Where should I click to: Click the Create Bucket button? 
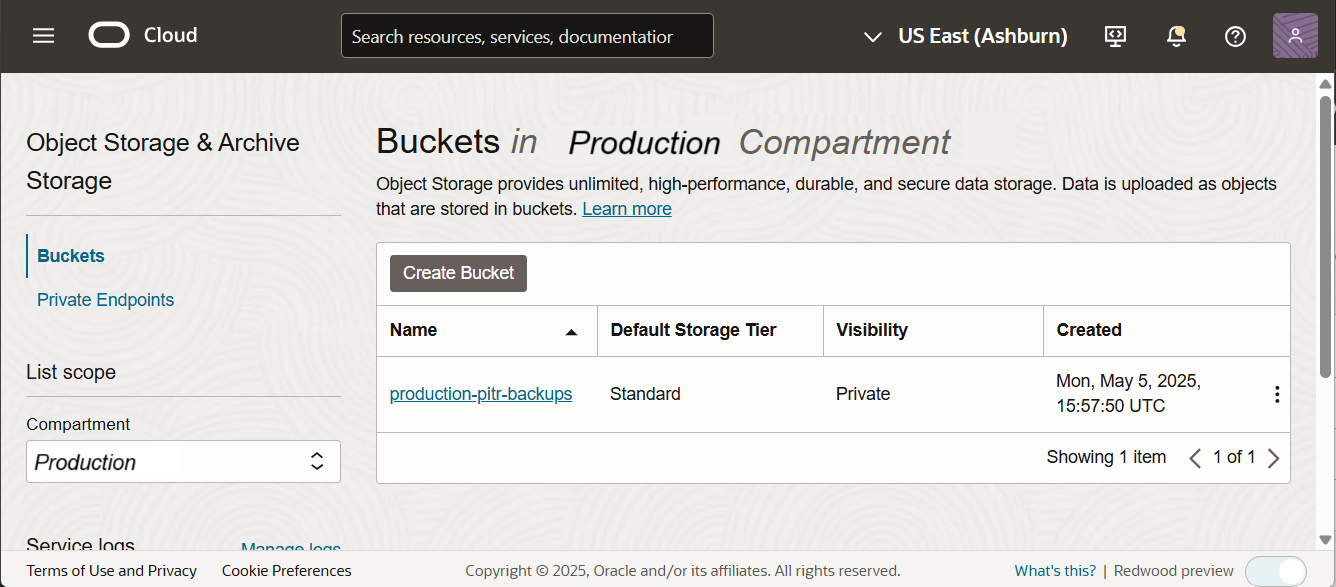coord(458,273)
